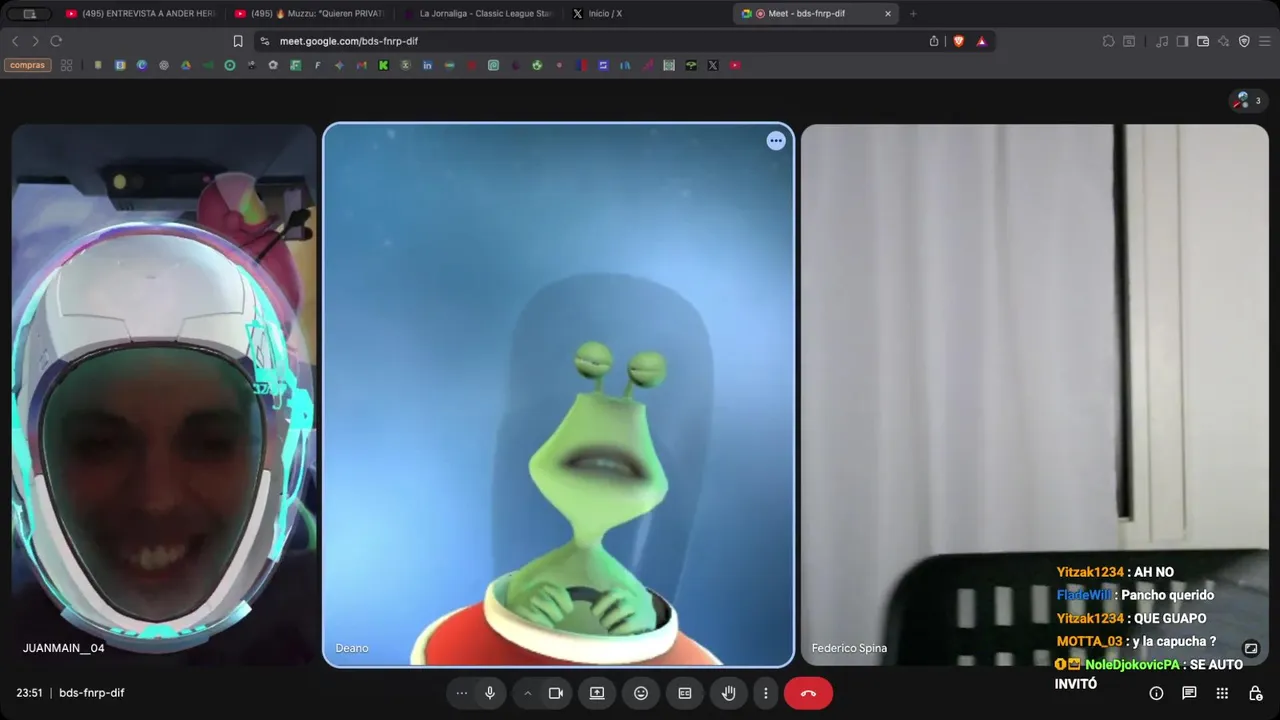
Task: Expand video settings chevron beside camera
Action: 528,693
